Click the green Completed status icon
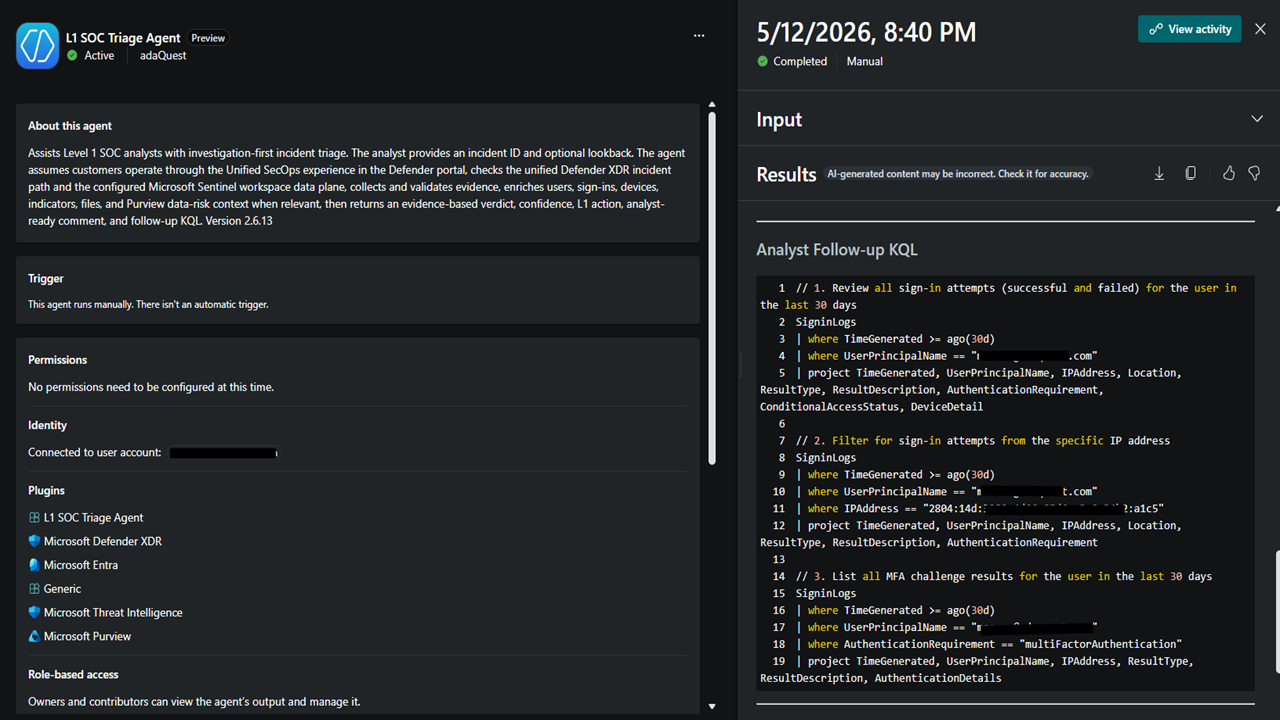 763,61
